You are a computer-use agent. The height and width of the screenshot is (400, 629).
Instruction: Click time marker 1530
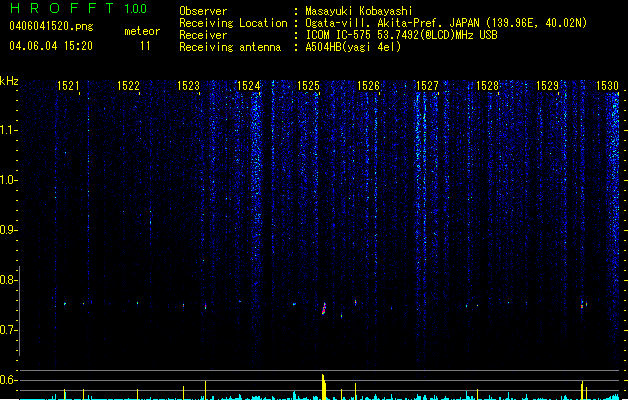click(x=607, y=86)
